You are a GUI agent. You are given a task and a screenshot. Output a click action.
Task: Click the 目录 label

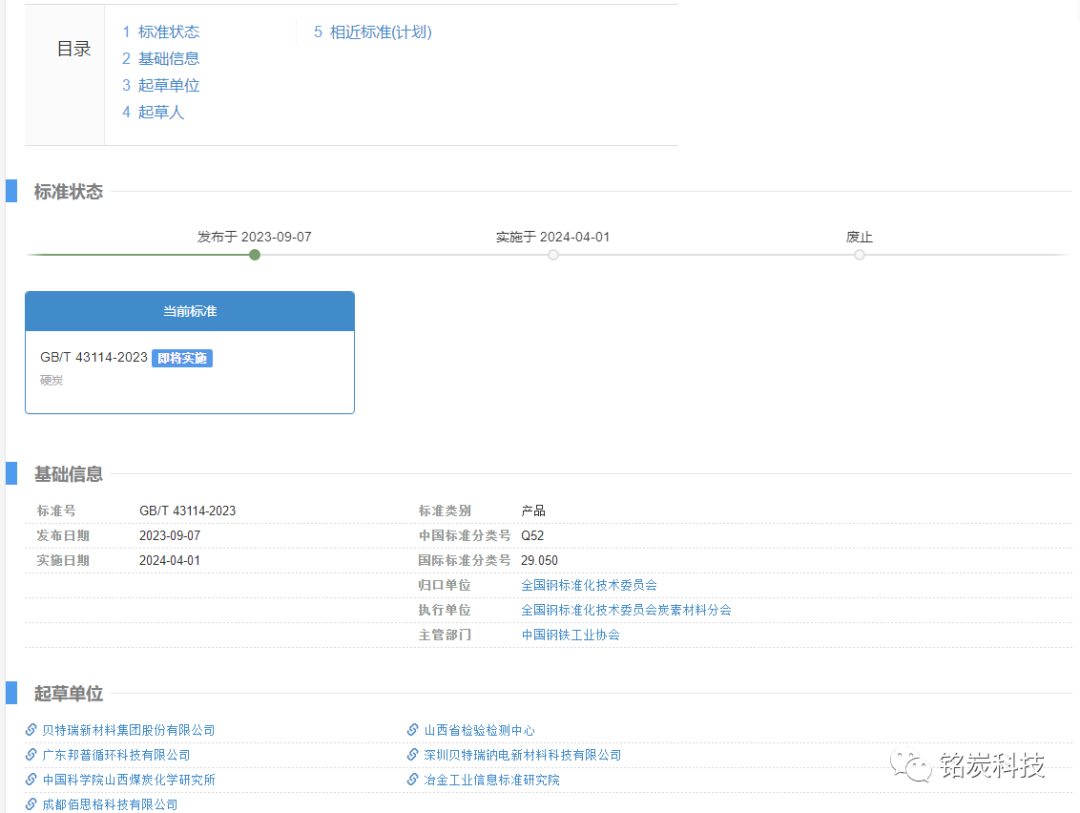tap(74, 49)
